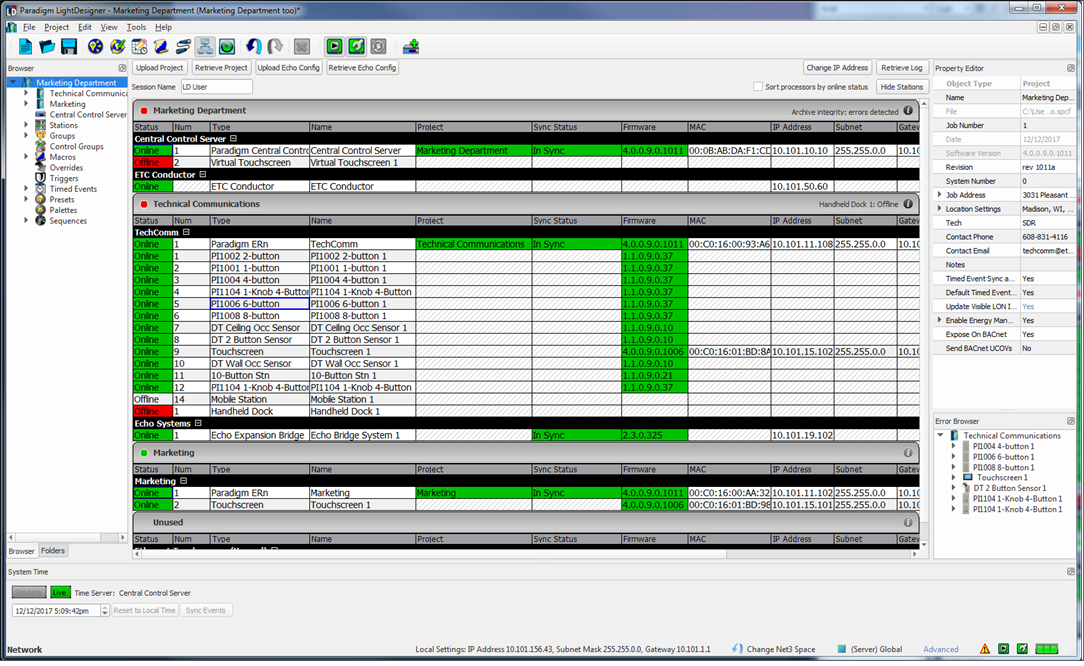
Task: Click the Retrieve Echo Config button
Action: click(362, 68)
